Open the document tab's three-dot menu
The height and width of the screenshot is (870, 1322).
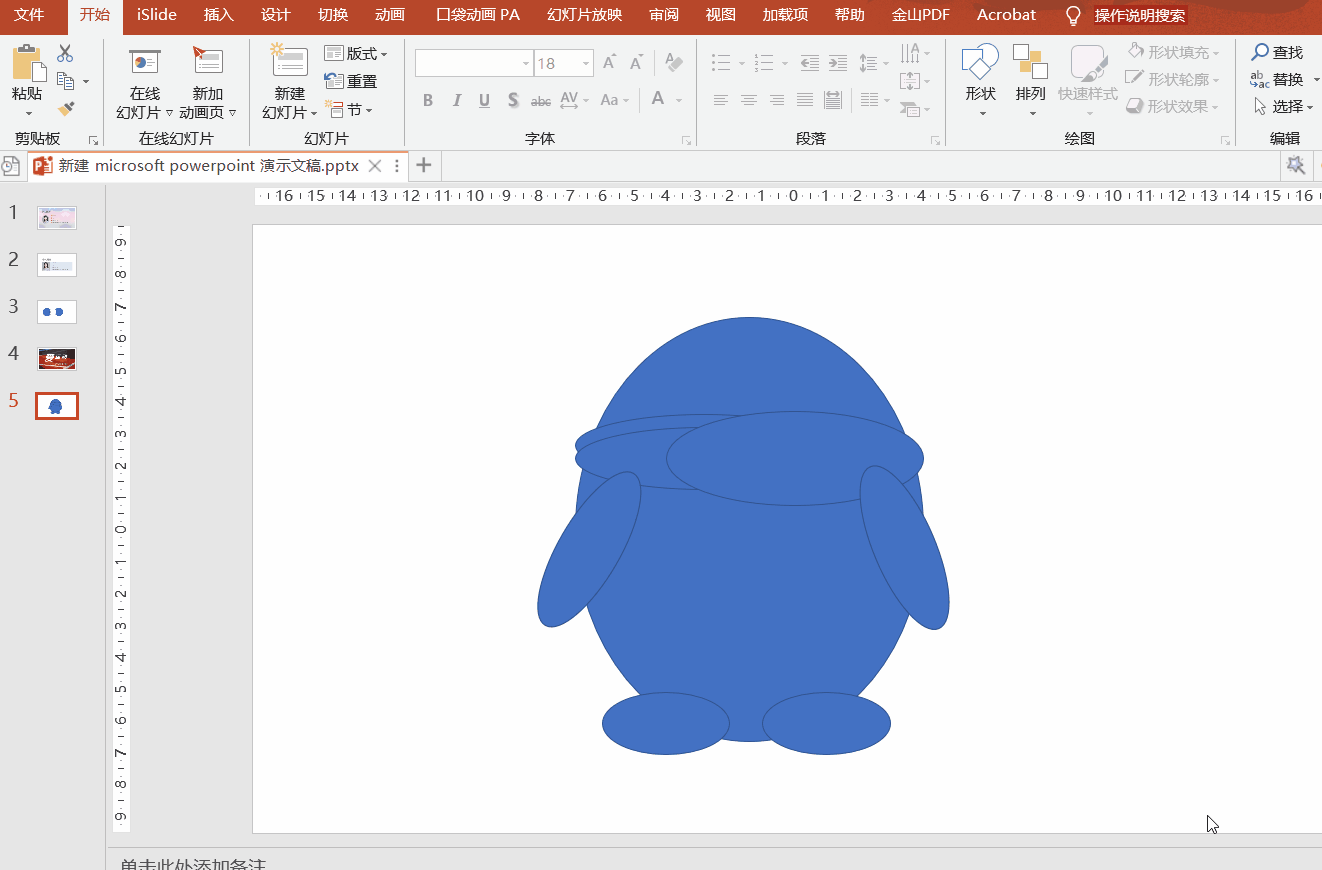point(397,166)
